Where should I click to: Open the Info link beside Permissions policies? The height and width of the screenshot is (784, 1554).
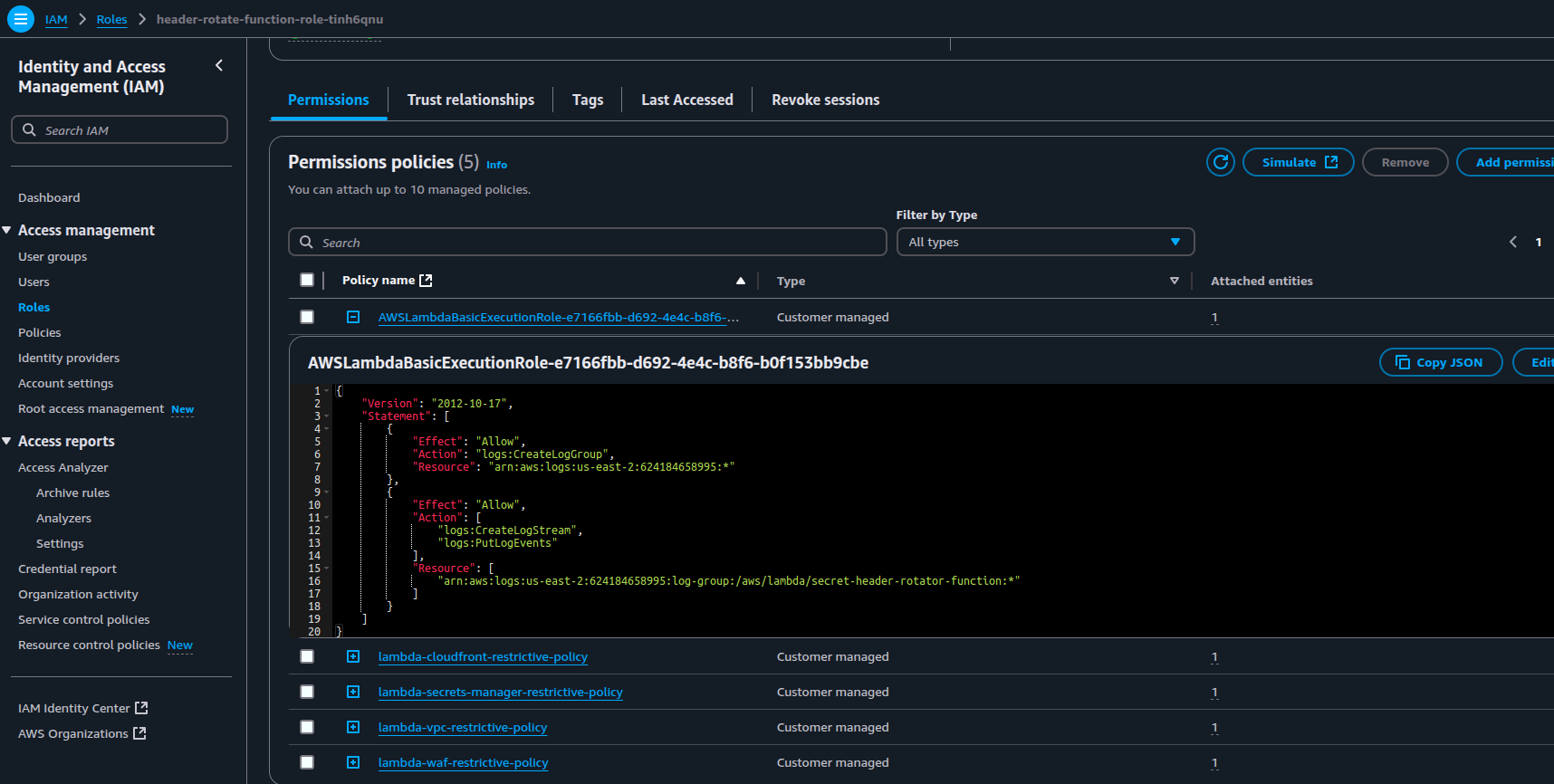(496, 165)
